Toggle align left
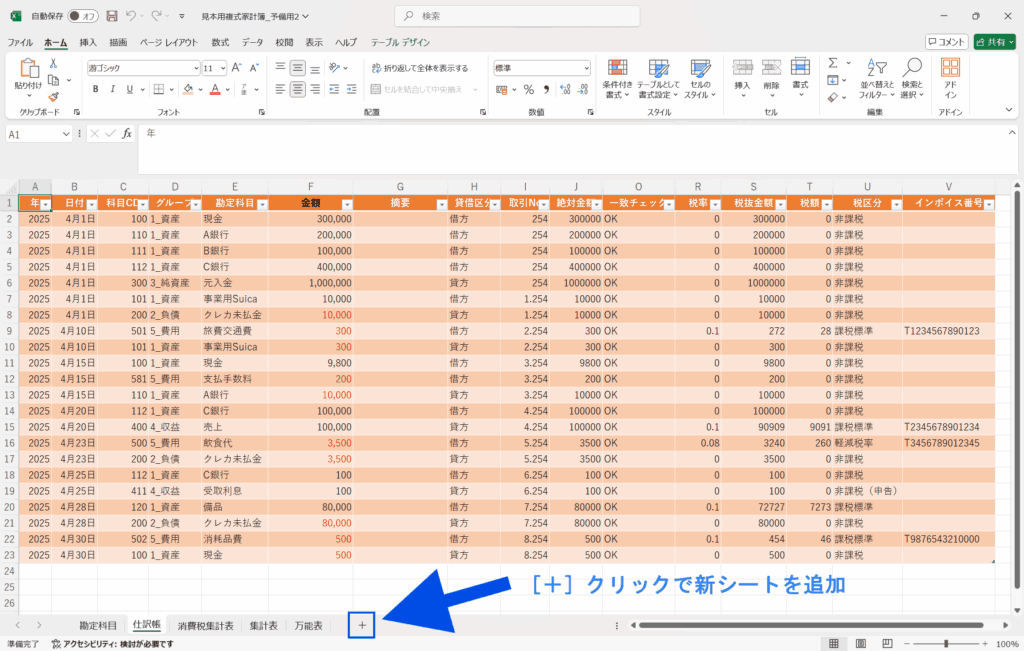 (x=280, y=89)
